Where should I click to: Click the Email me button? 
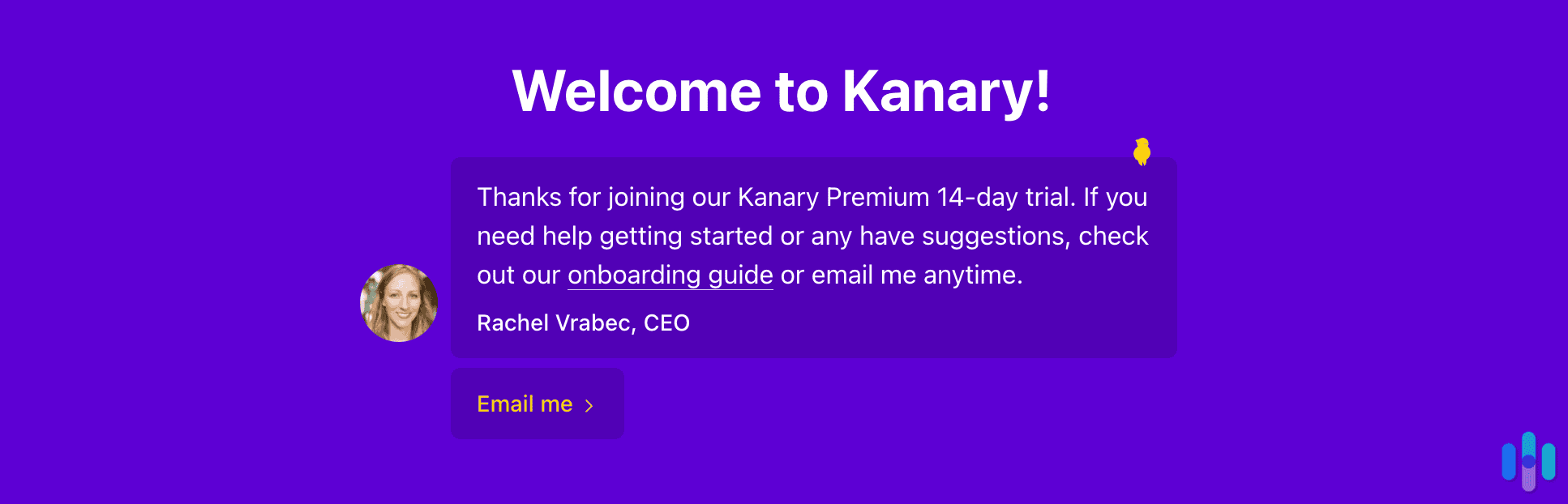click(x=537, y=404)
